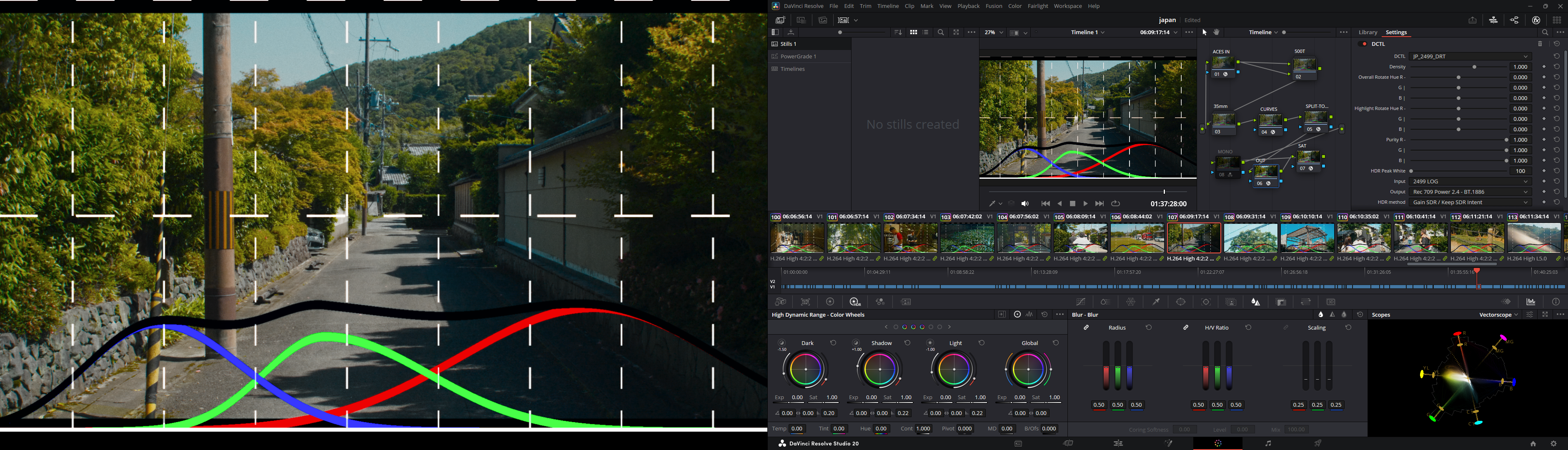Open the Lightbox grid icon
1568x450 pixels.
[1557, 20]
